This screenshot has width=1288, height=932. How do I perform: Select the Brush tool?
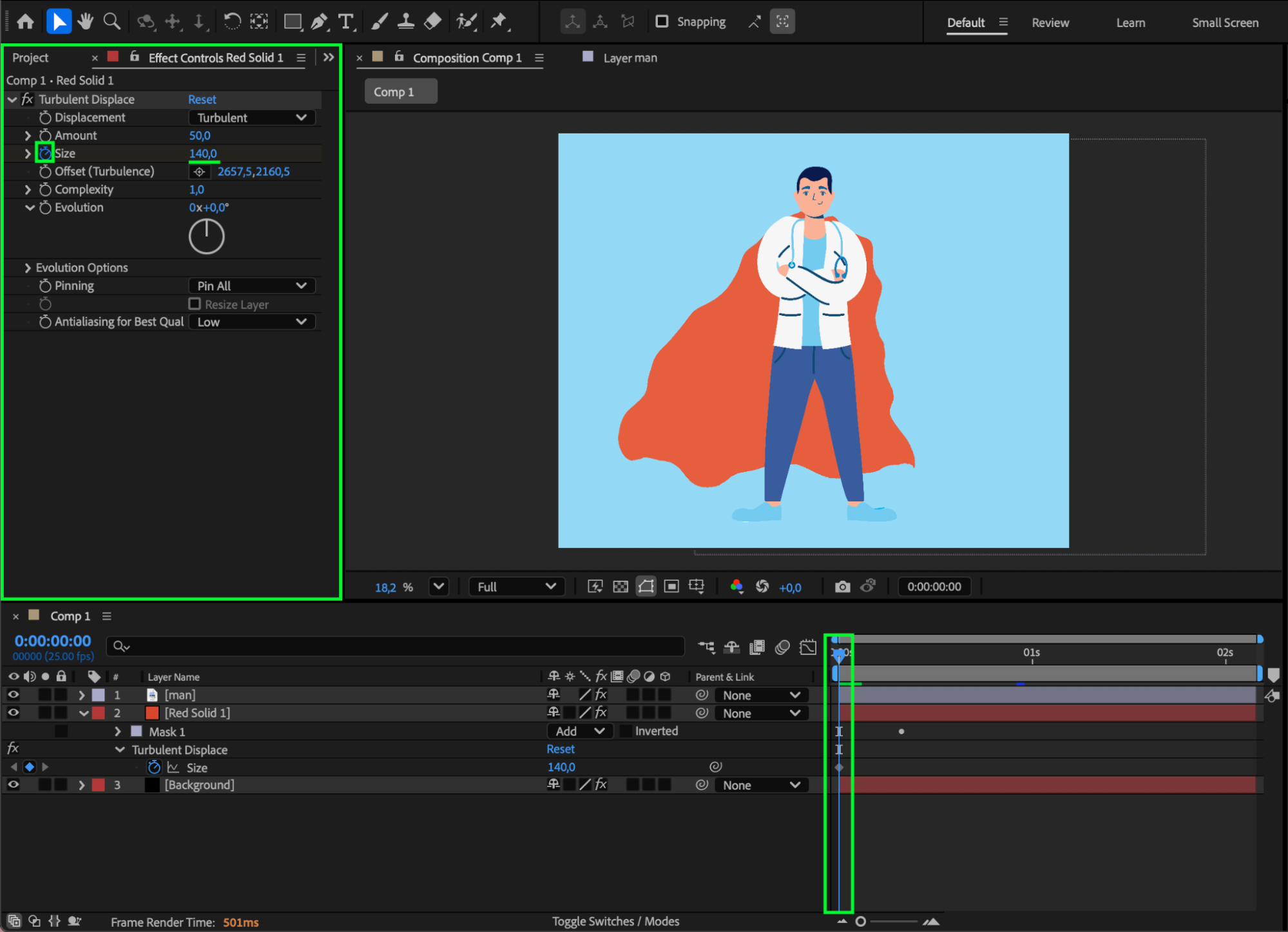(x=380, y=22)
